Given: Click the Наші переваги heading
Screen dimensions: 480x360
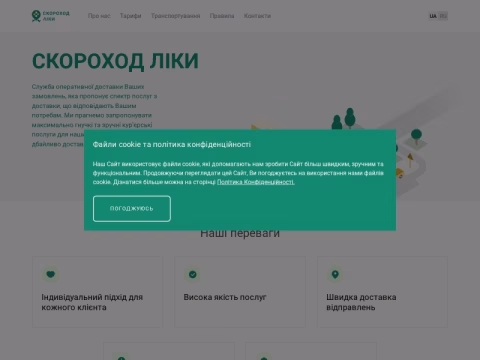Looking at the screenshot, I should point(240,233).
